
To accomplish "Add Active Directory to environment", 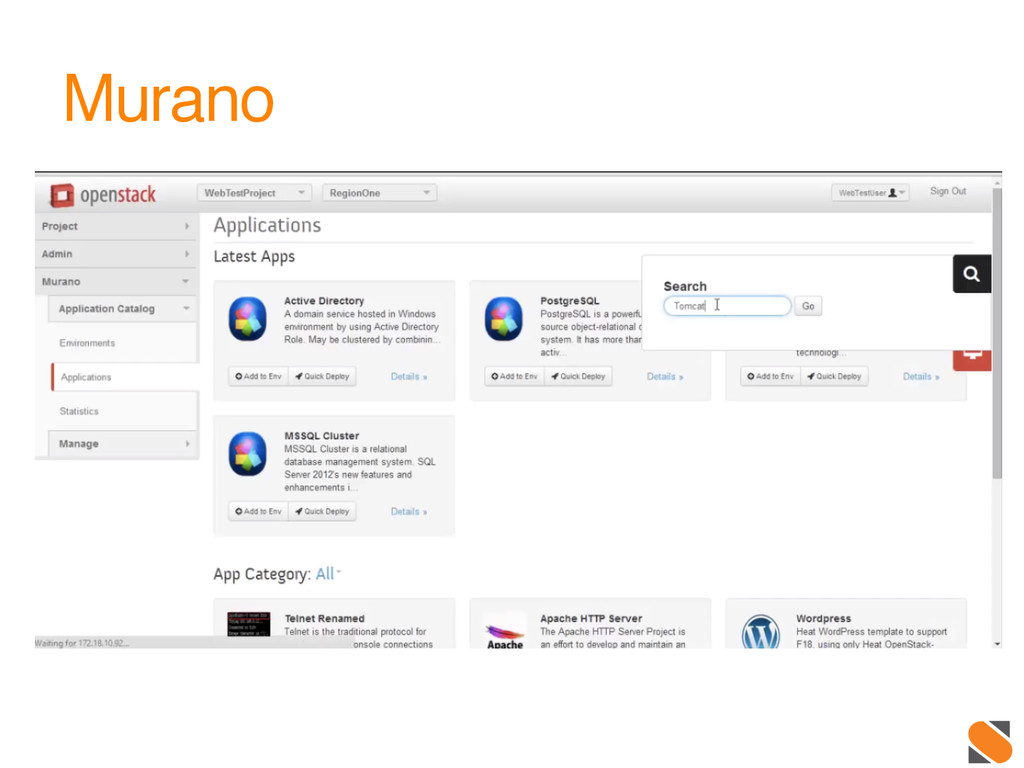I will [259, 376].
